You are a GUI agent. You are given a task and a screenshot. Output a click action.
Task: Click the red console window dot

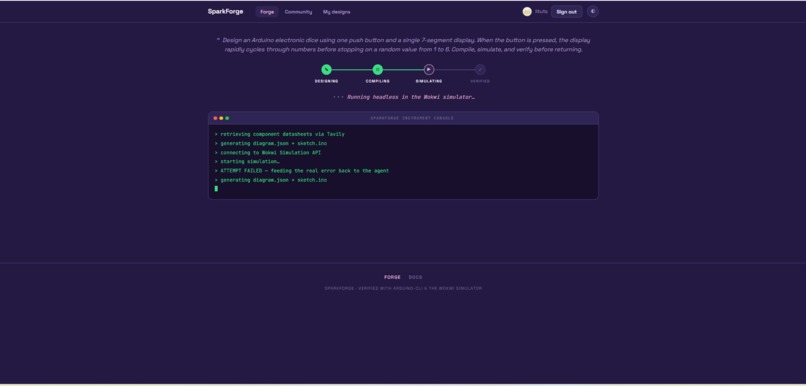pyautogui.click(x=215, y=118)
